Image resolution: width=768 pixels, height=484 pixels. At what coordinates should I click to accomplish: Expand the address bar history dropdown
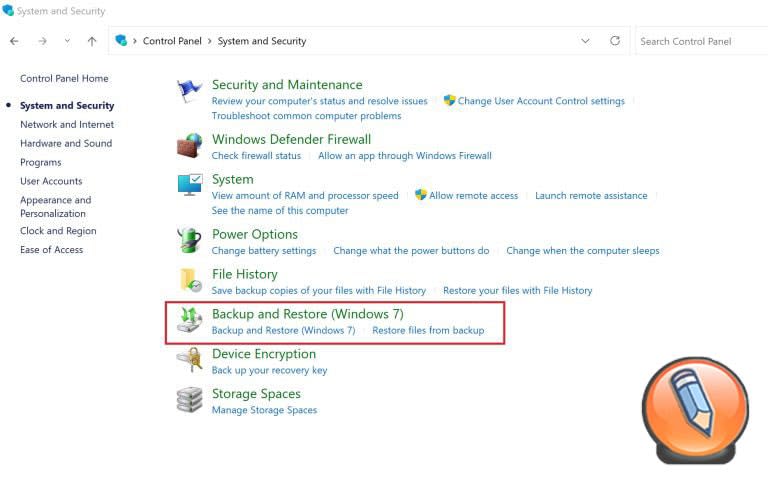[585, 41]
